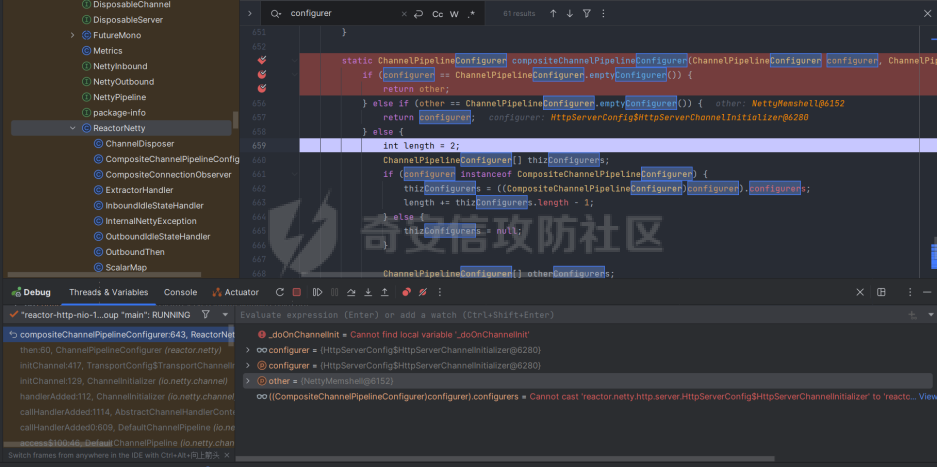Toggle whole Words (W) search option
The height and width of the screenshot is (467, 937).
[x=455, y=14]
